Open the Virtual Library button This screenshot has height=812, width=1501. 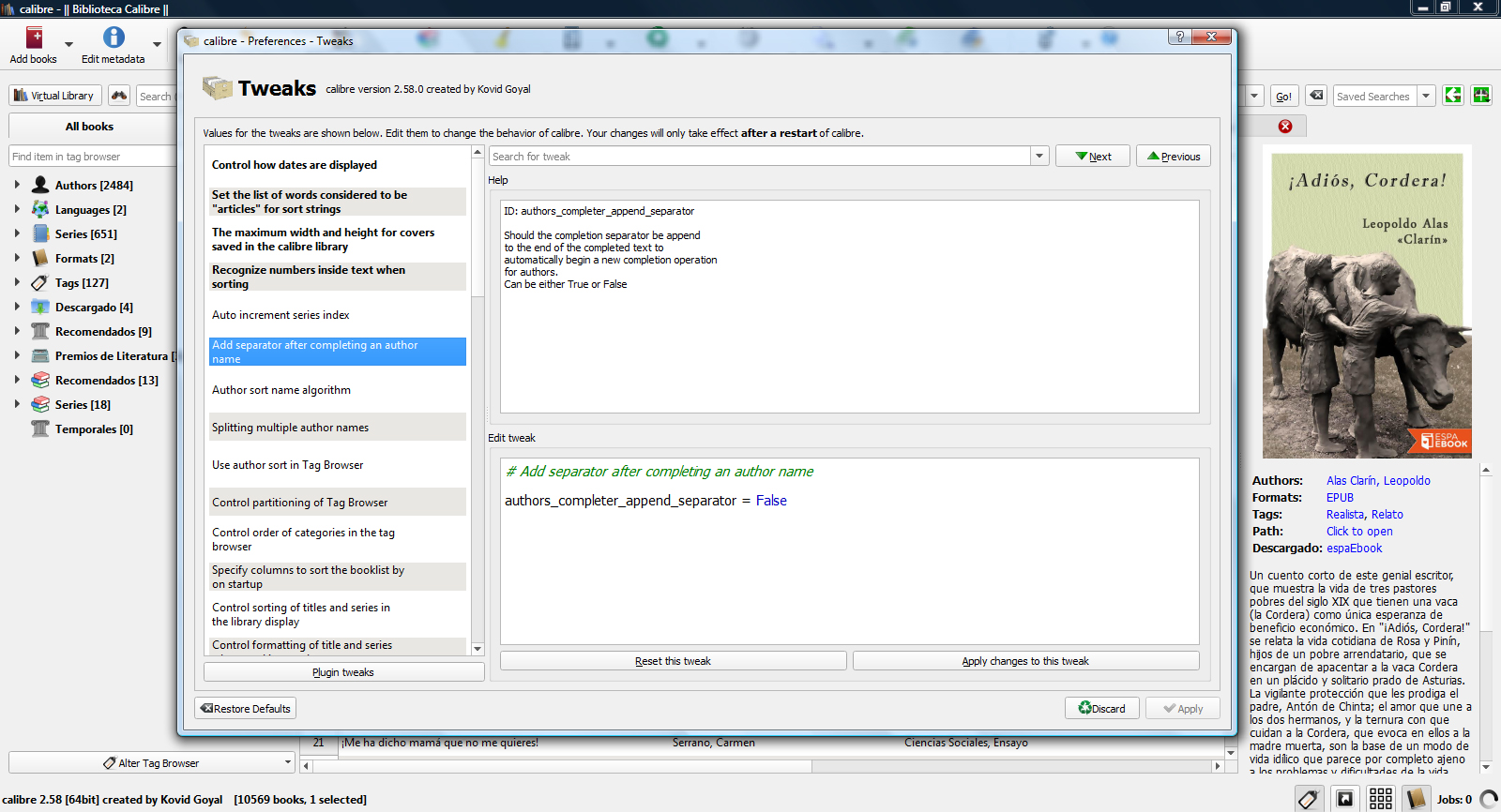[x=55, y=96]
